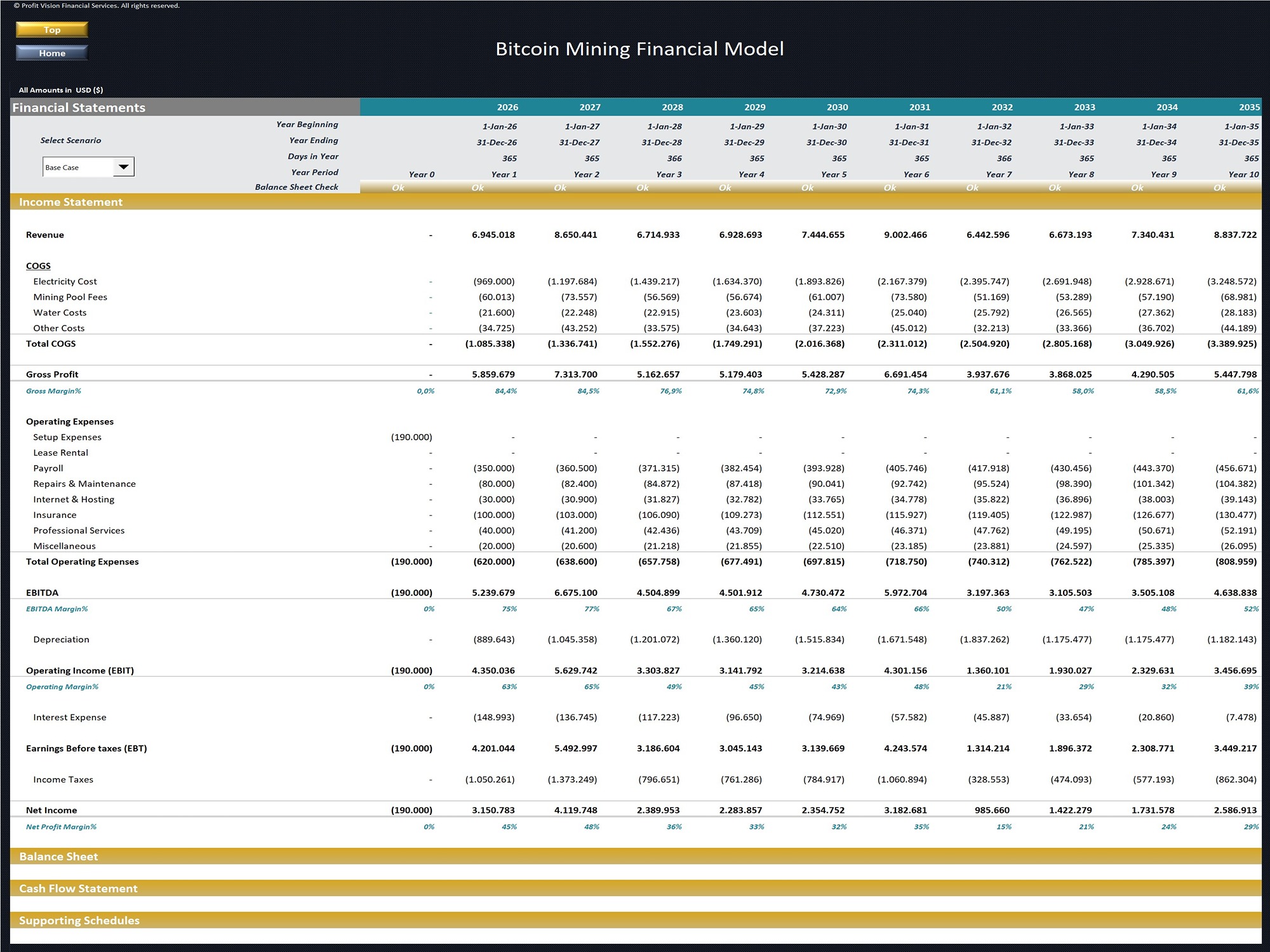Select the 2026 year column header
This screenshot has width=1270, height=952.
tap(507, 107)
